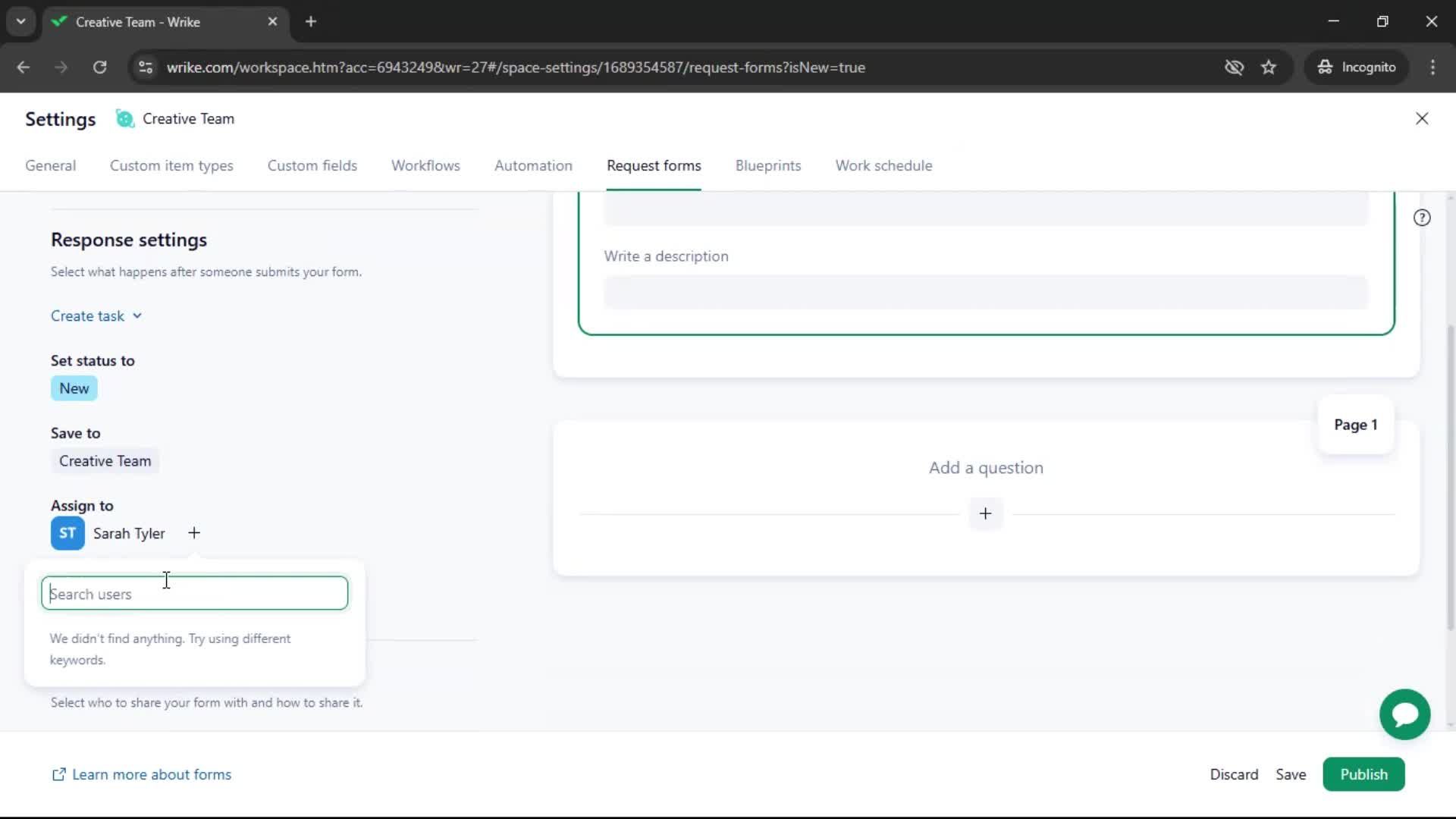This screenshot has width=1456, height=819.
Task: Open Learn more about forms link
Action: tap(142, 774)
